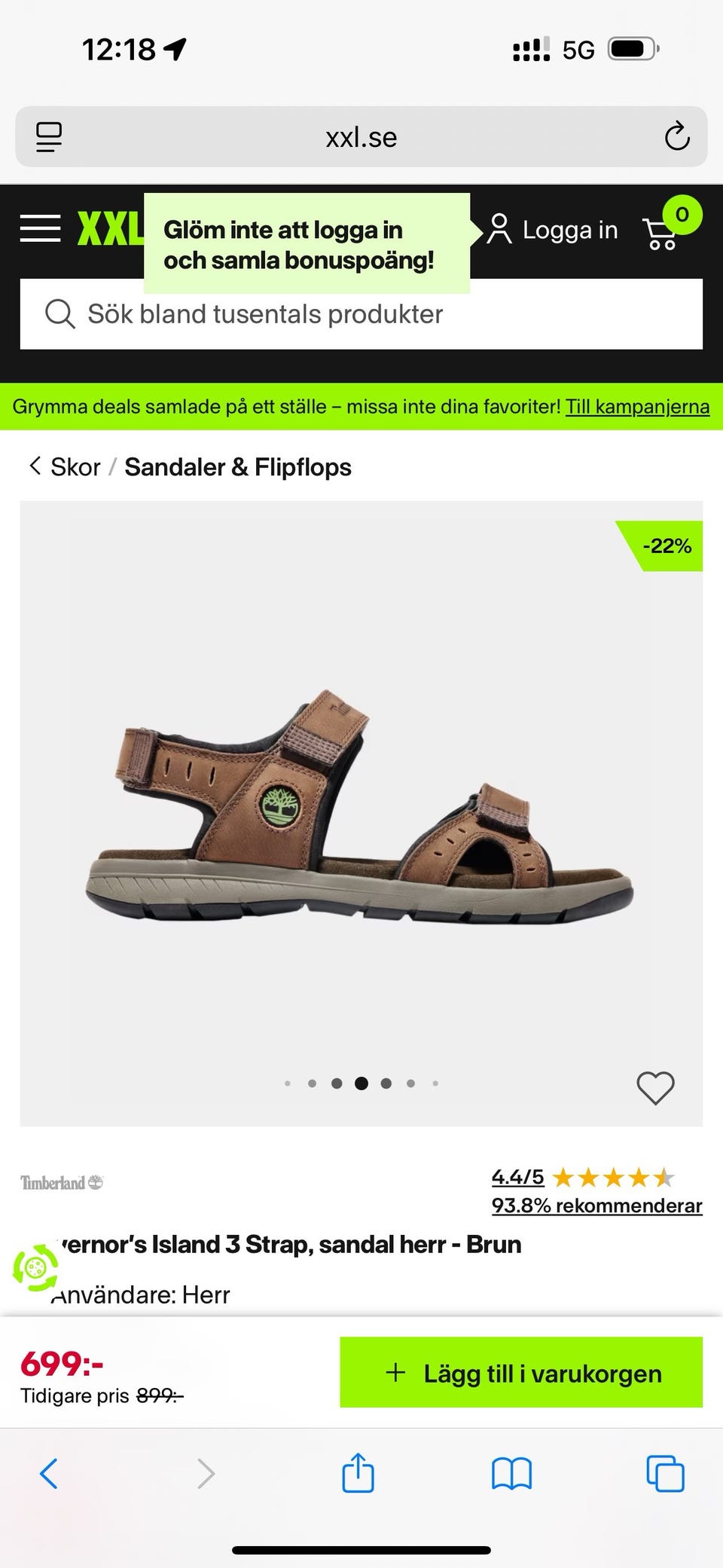This screenshot has height=1568, width=723.
Task: Follow the Till kampanjerna link
Action: 637,407
